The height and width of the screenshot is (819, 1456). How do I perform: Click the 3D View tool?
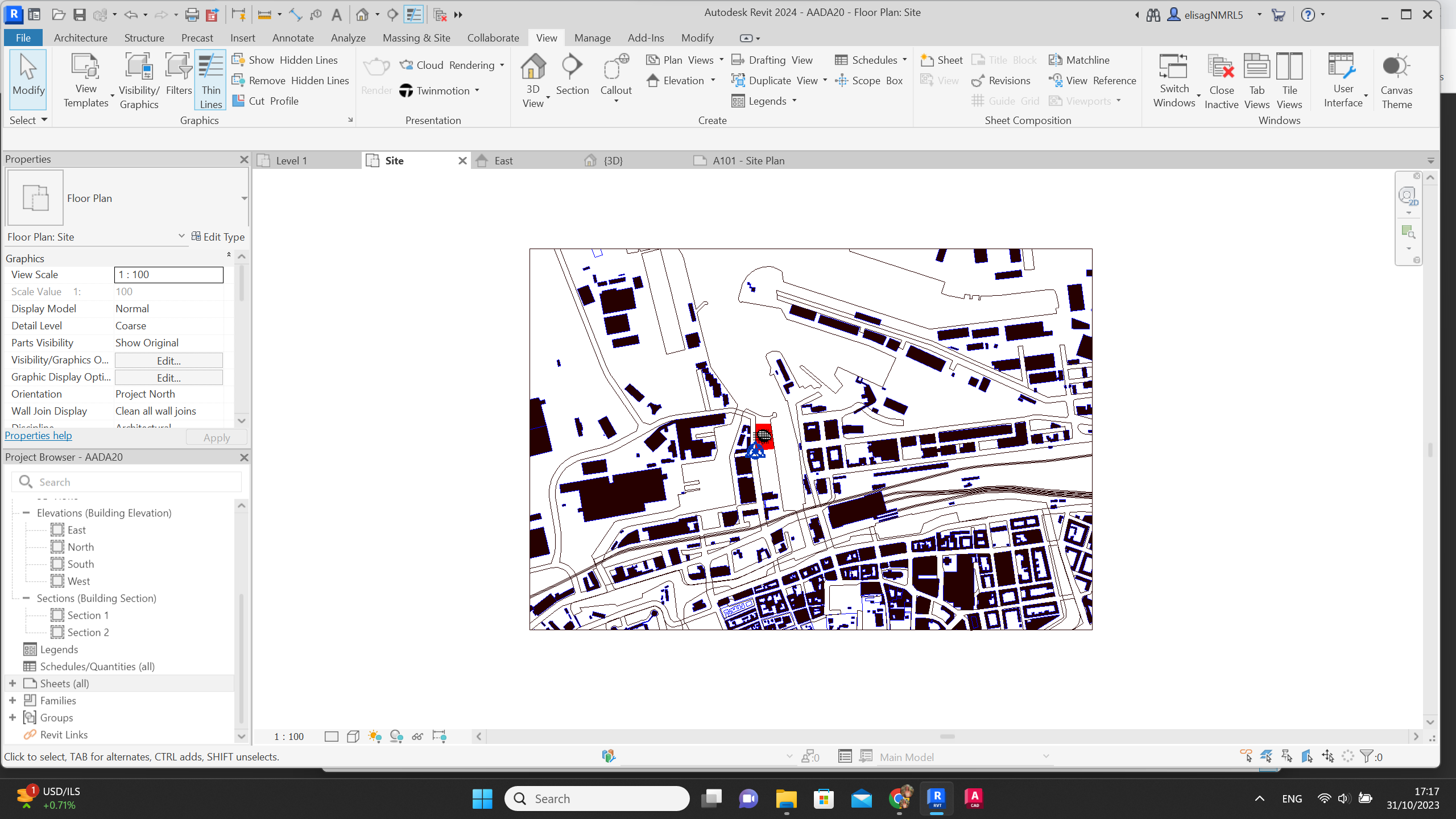click(x=533, y=80)
